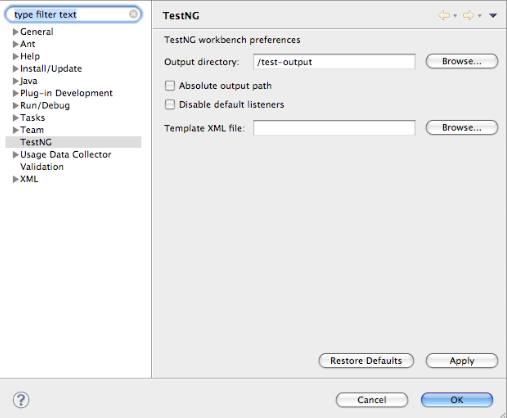This screenshot has width=507, height=418.
Task: Click into the Template XML file field
Action: (334, 128)
